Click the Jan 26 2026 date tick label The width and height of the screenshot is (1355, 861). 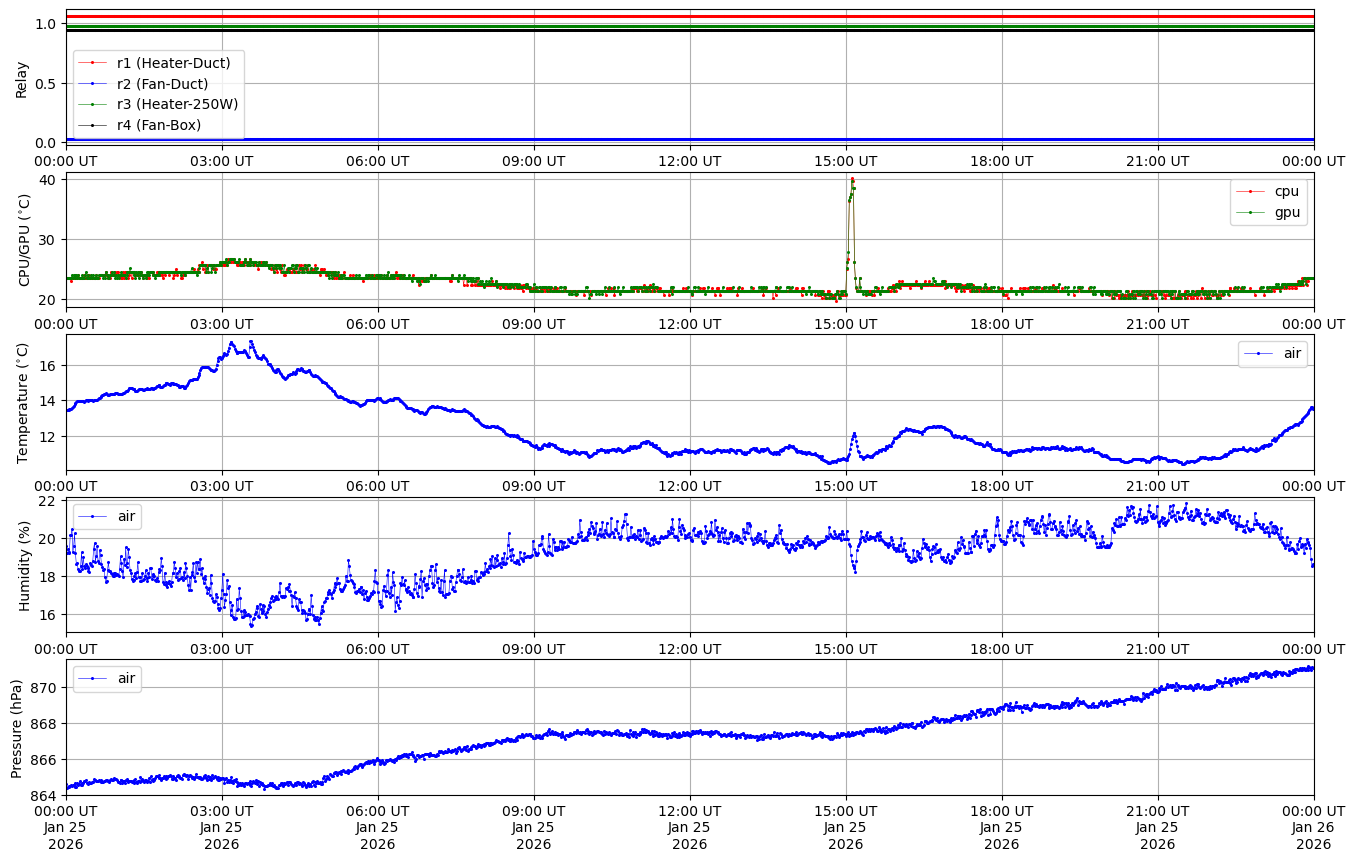[x=1313, y=835]
